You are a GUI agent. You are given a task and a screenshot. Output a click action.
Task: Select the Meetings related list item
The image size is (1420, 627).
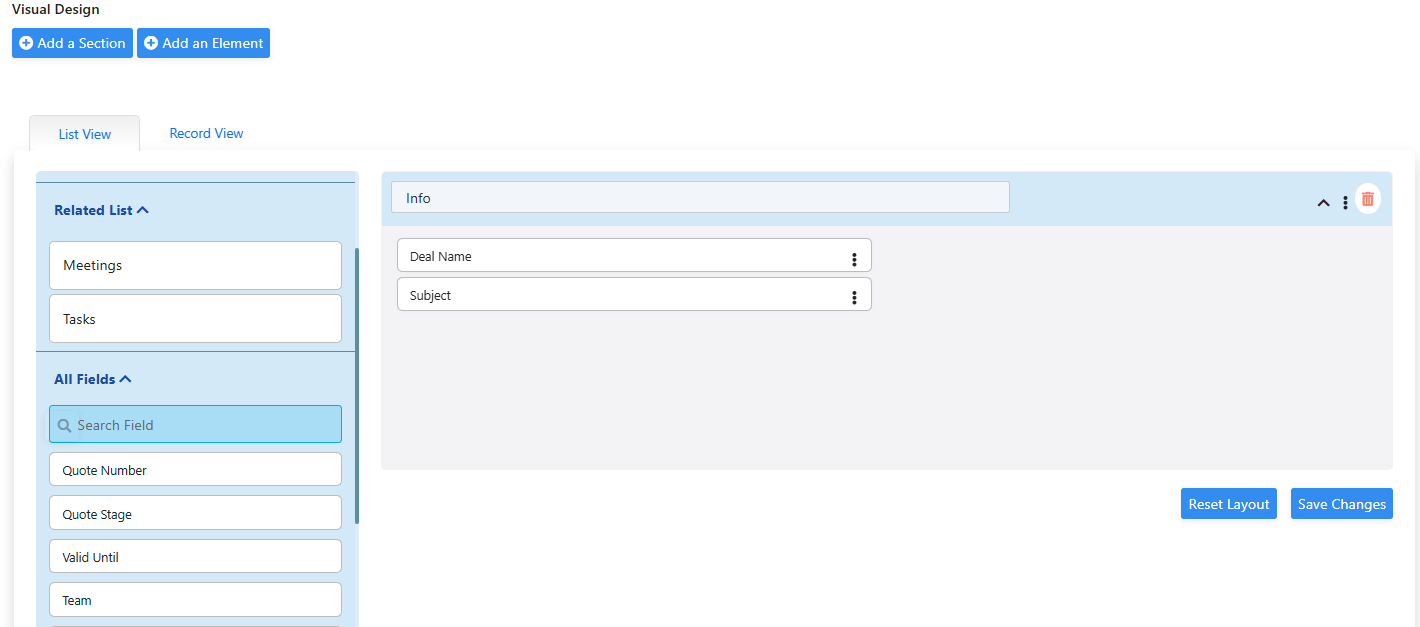[195, 266]
